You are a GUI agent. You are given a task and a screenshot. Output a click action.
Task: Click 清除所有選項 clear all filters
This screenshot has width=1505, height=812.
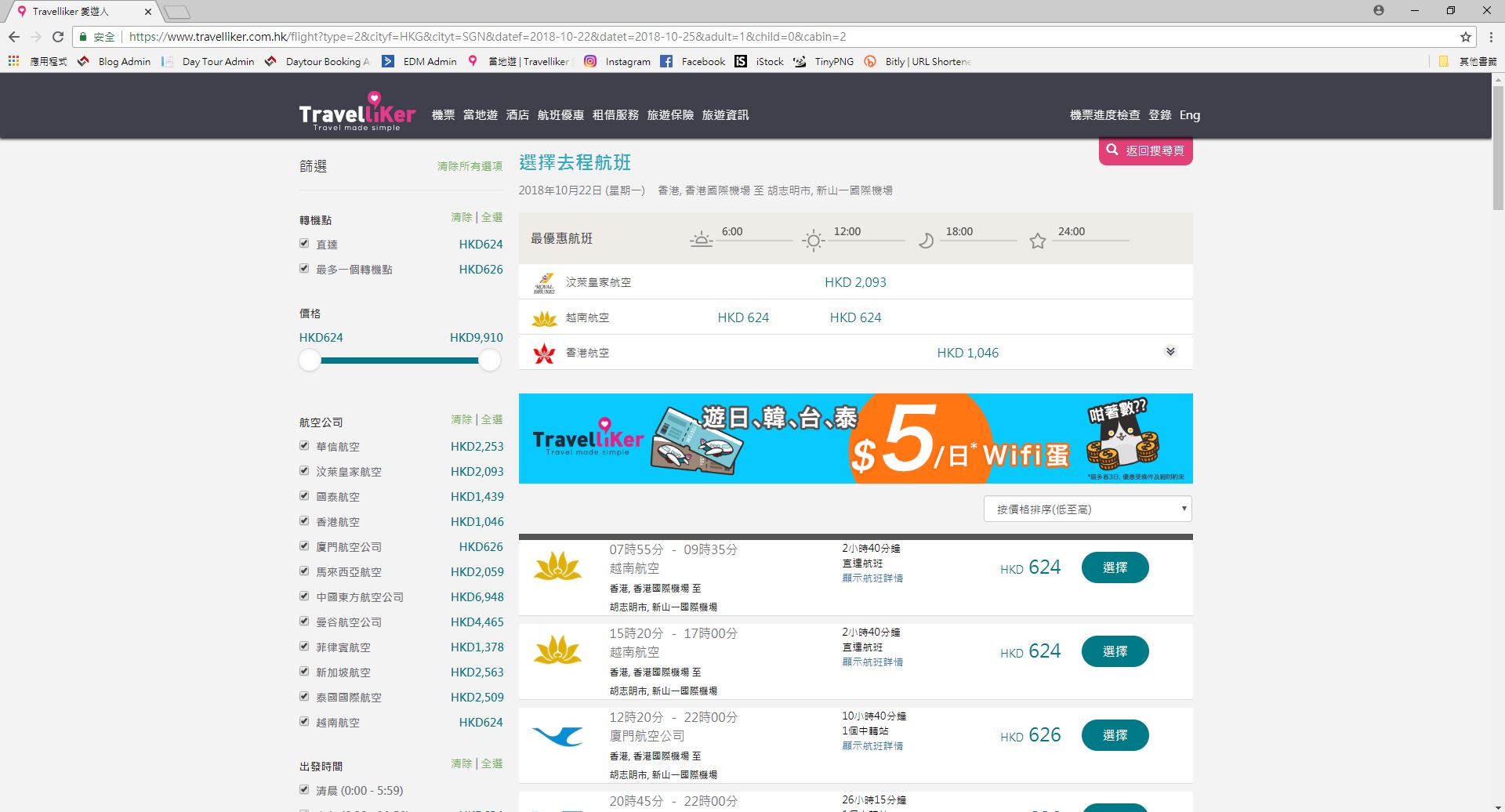[x=470, y=166]
